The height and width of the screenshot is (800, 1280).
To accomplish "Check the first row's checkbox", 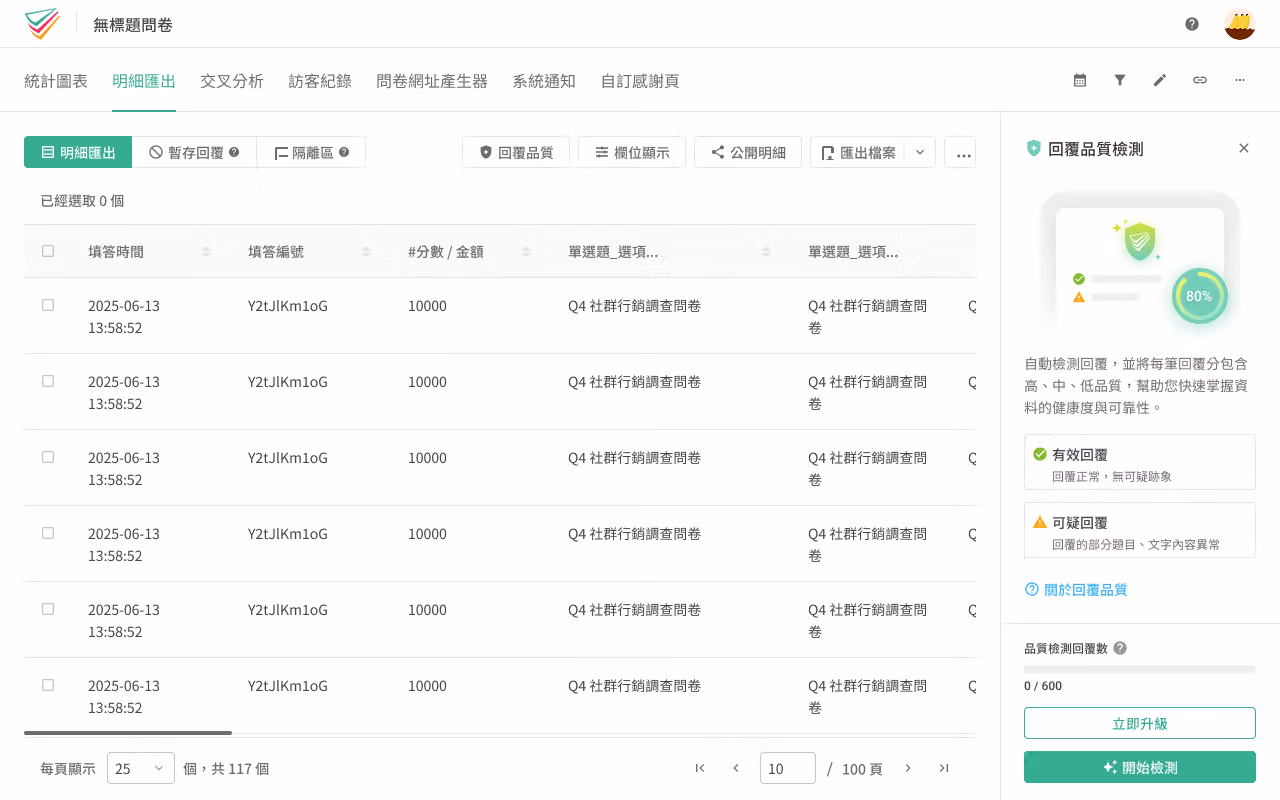I will (48, 305).
